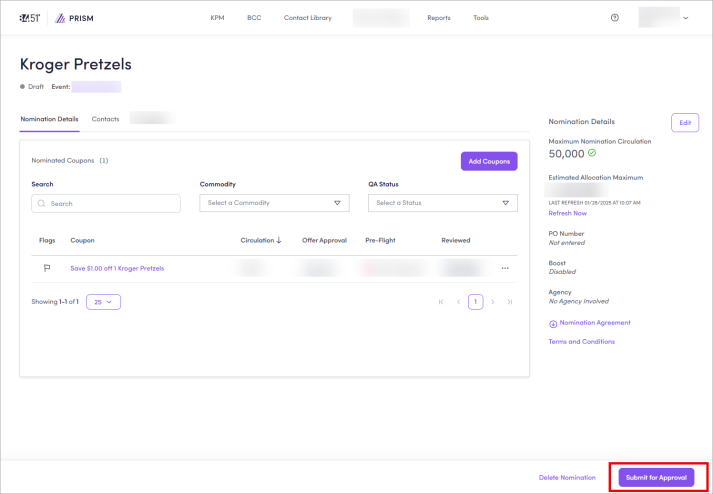Open the 25 rows per page dropdown
This screenshot has height=494, width=713.
pos(103,301)
